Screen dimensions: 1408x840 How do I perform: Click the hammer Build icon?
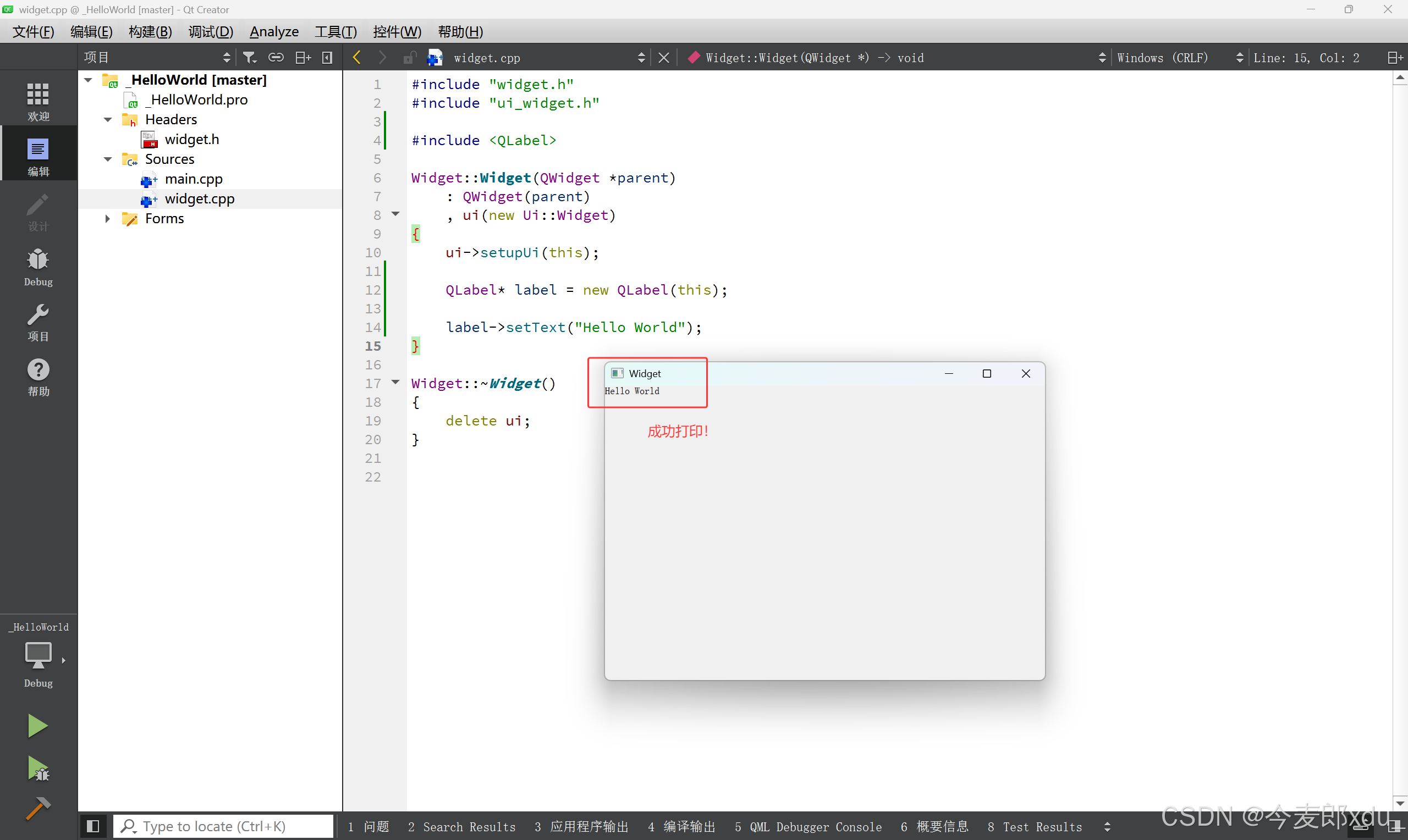tap(37, 808)
